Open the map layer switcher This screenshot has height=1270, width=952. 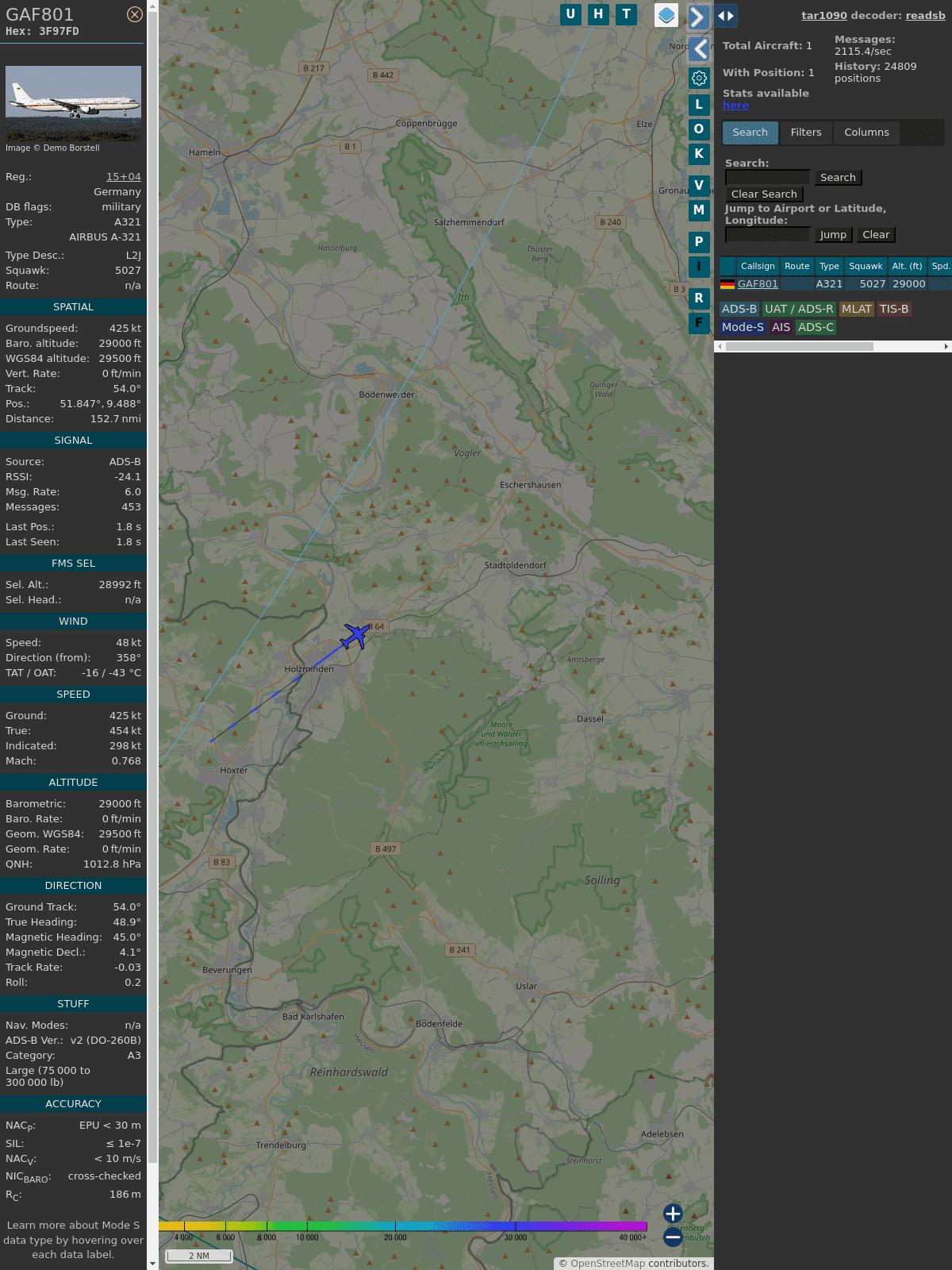coord(666,15)
